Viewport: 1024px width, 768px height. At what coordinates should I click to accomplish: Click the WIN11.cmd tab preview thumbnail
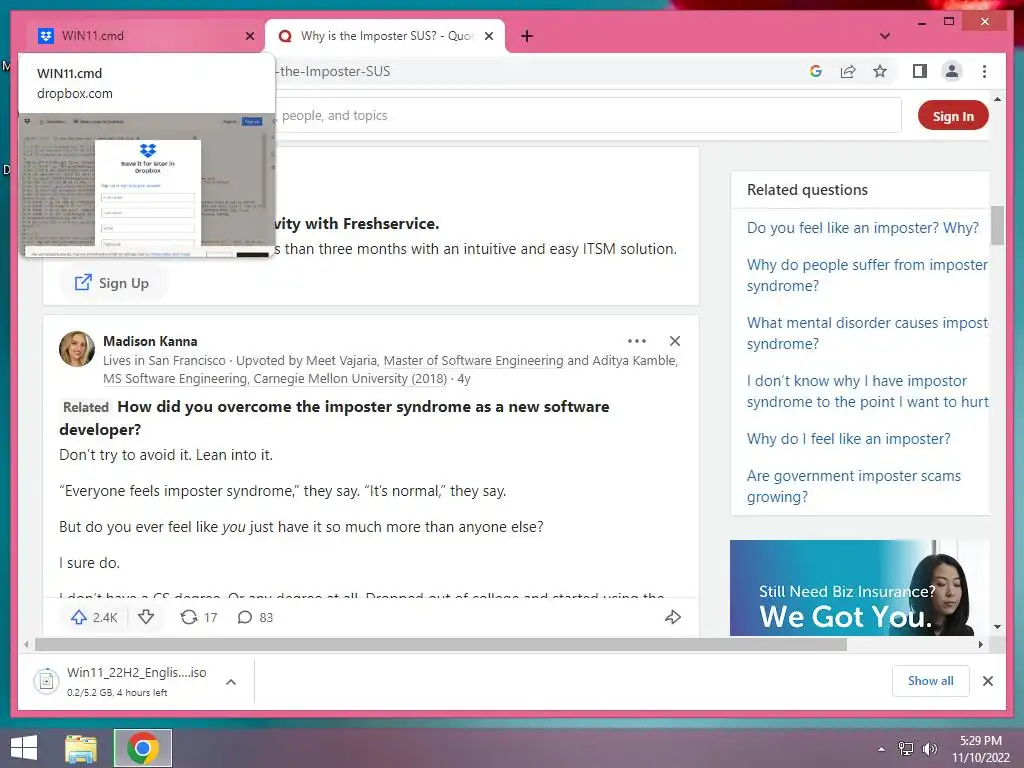147,185
